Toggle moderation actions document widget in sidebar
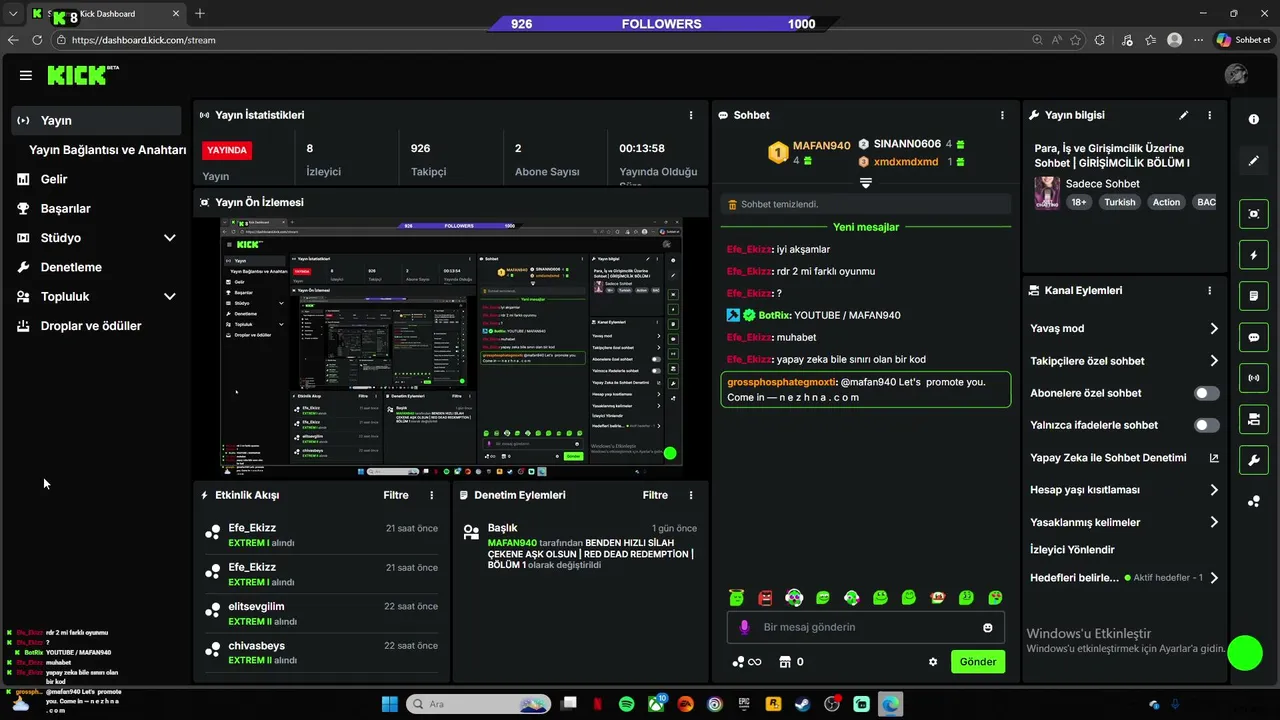The image size is (1280, 720). [x=1254, y=296]
